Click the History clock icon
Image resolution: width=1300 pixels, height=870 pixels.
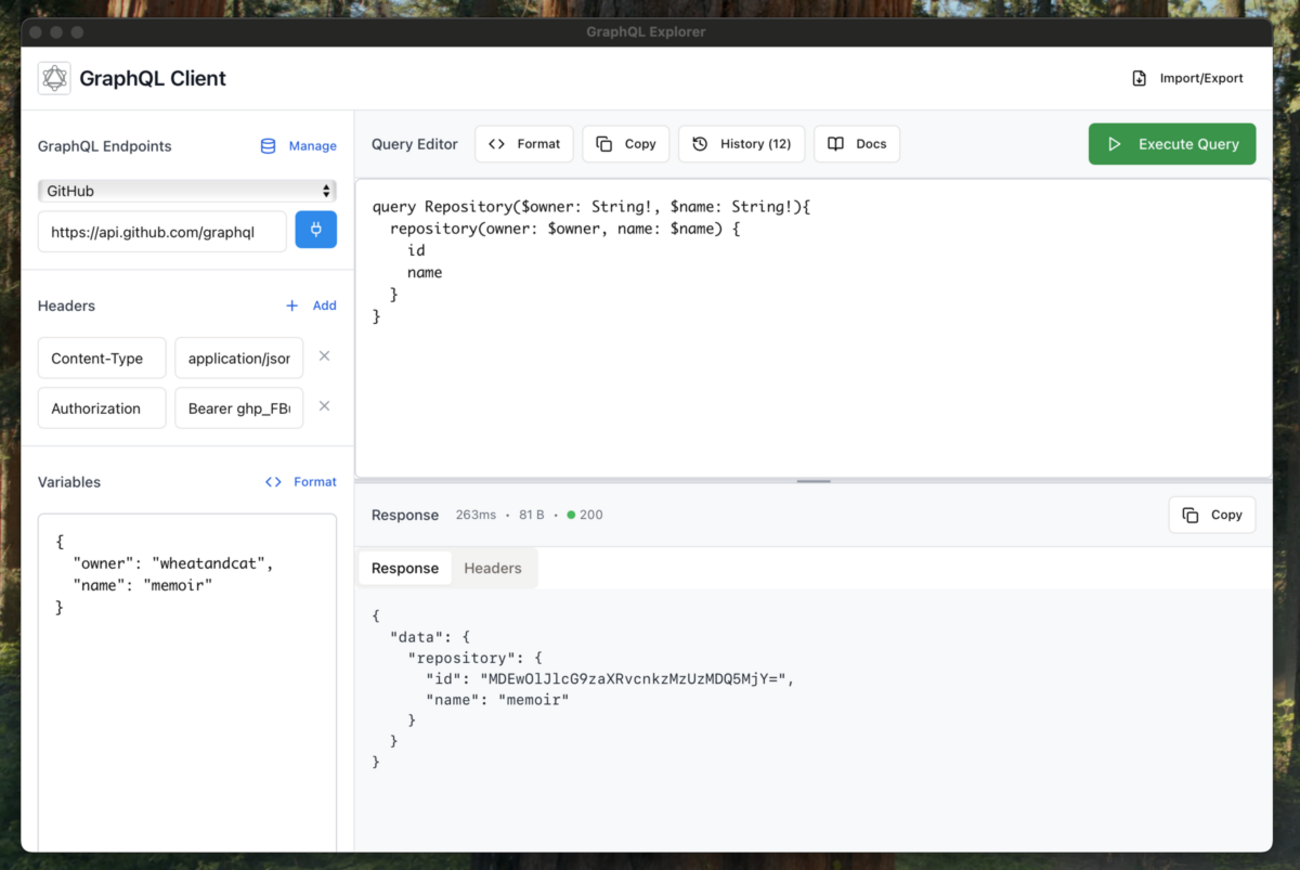pyautogui.click(x=700, y=144)
